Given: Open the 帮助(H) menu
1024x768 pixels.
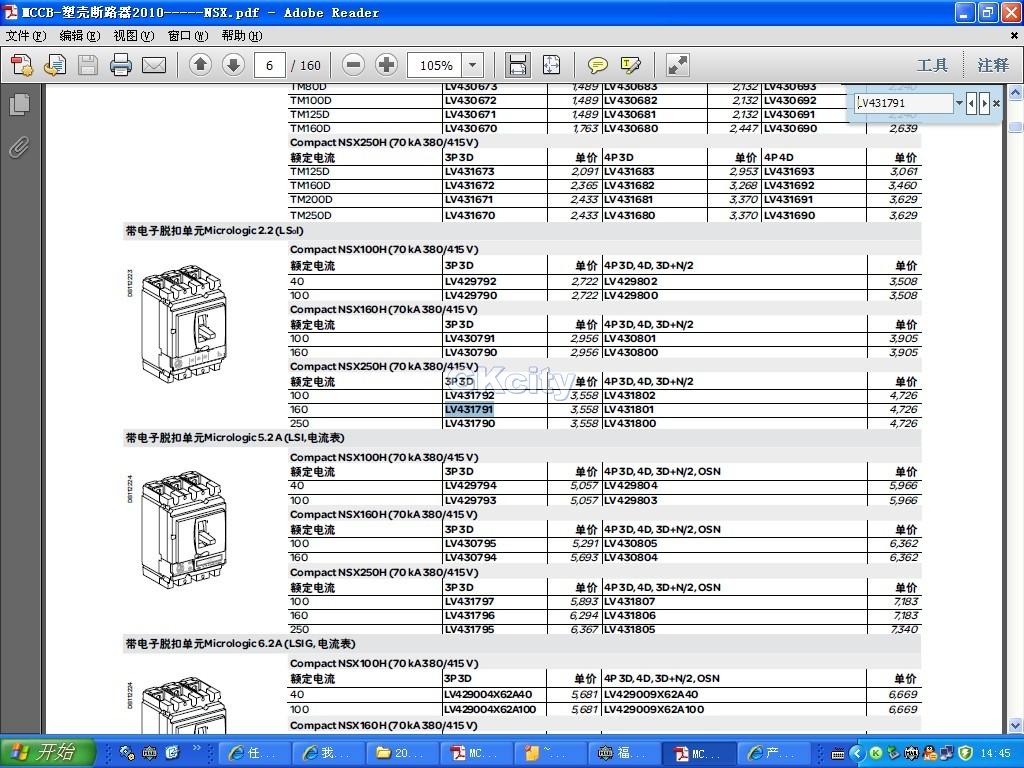Looking at the screenshot, I should tap(242, 35).
